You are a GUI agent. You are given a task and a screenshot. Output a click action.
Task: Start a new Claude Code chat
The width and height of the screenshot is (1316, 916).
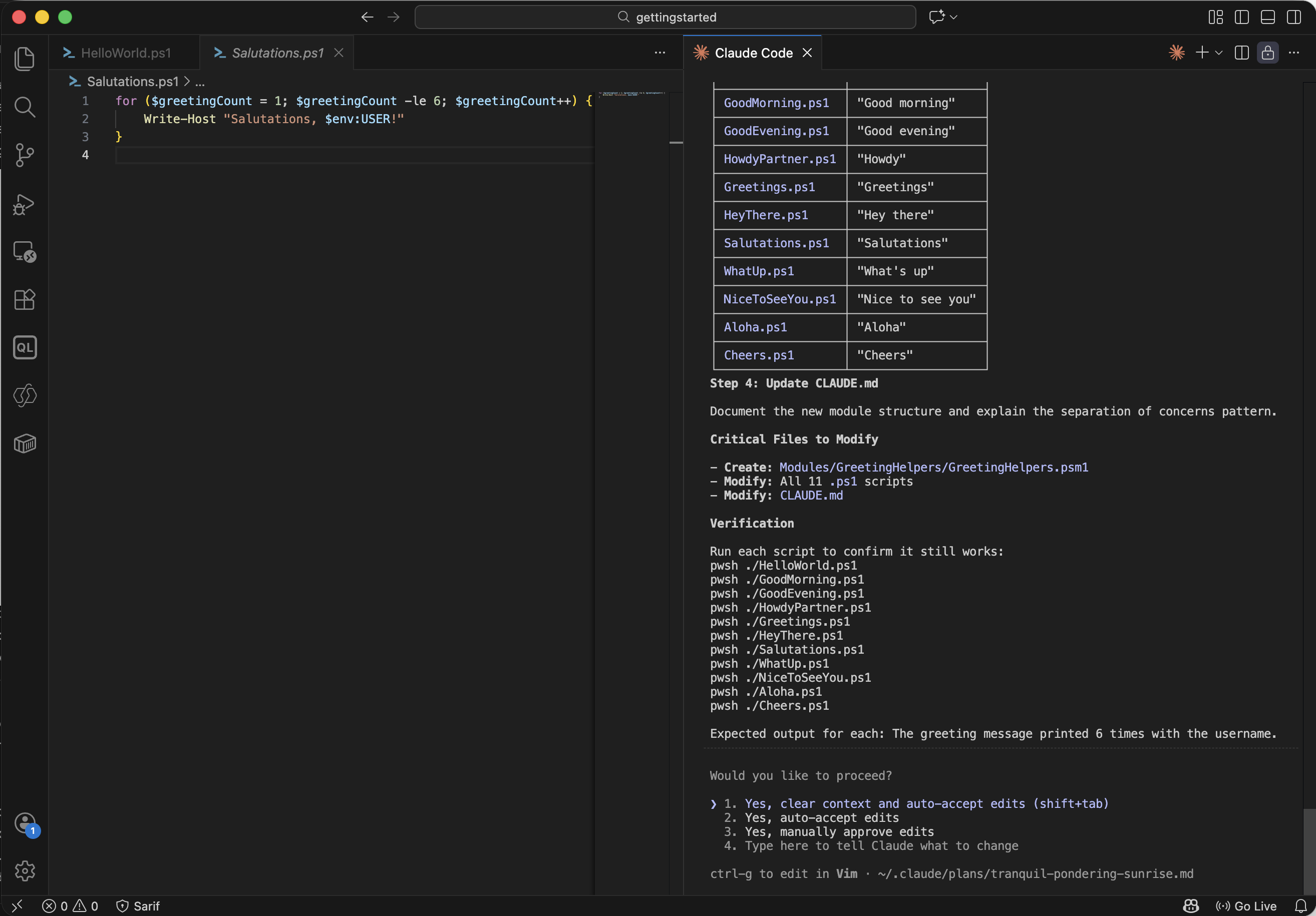[x=1202, y=52]
